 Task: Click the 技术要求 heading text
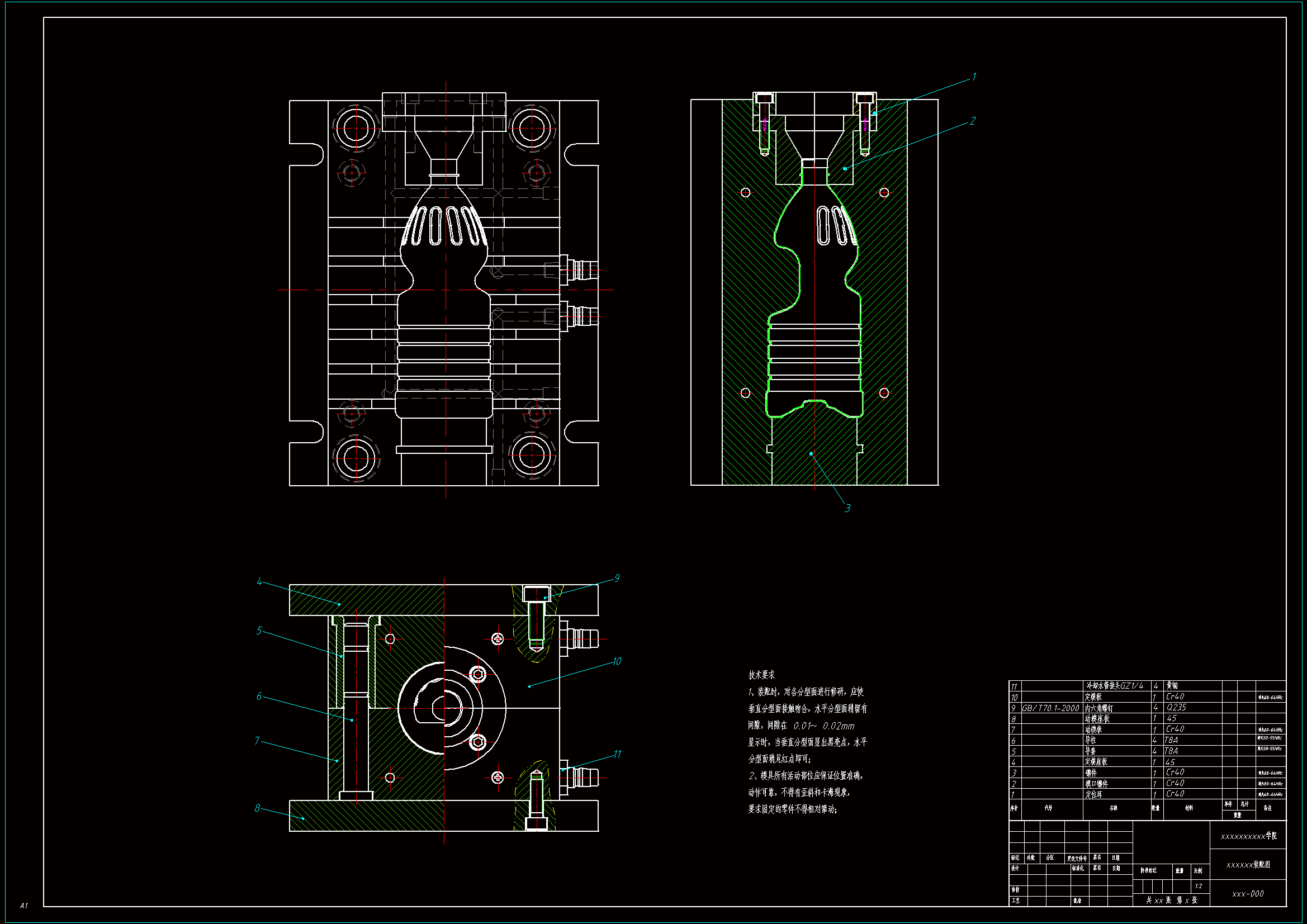coord(761,675)
